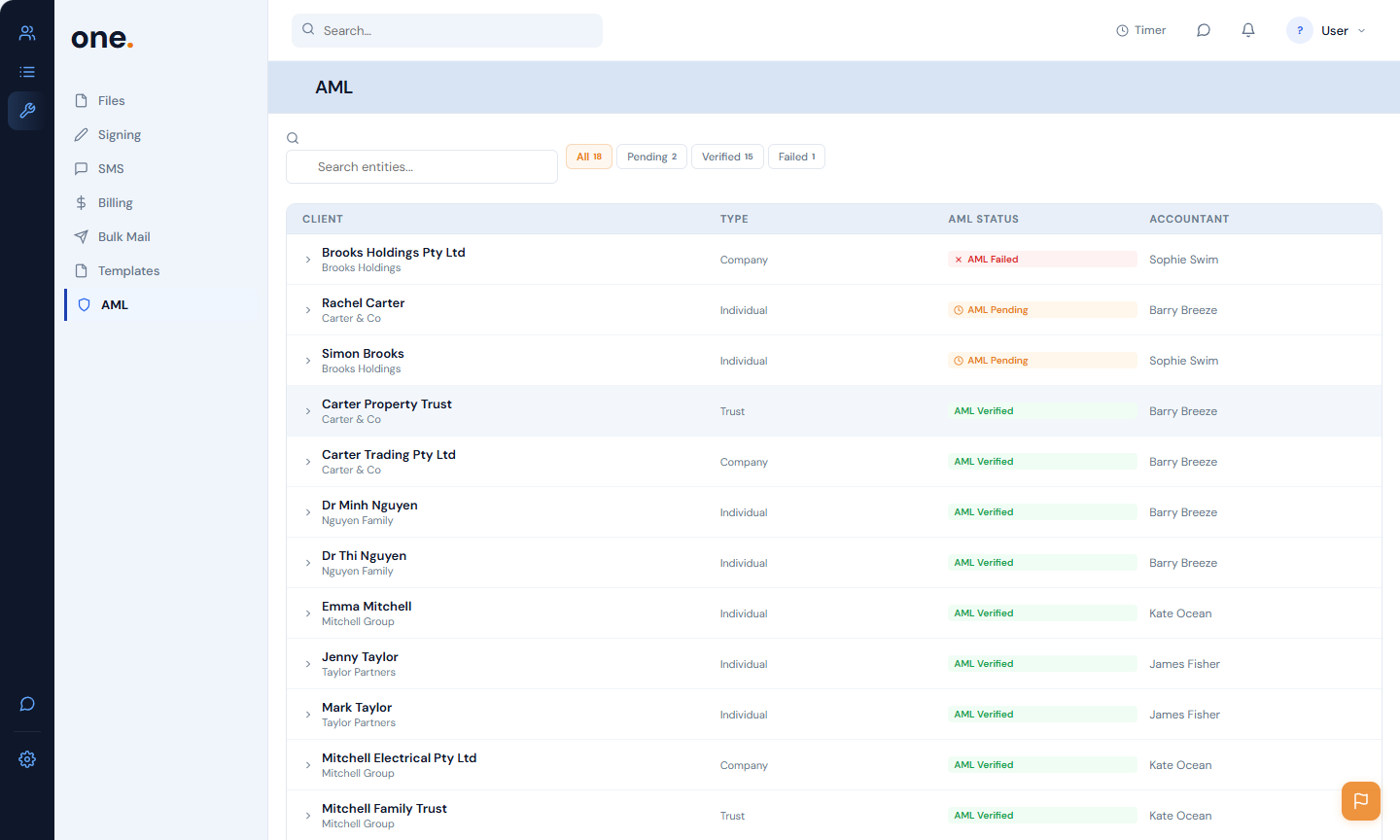Select AML in the side menu

click(161, 304)
